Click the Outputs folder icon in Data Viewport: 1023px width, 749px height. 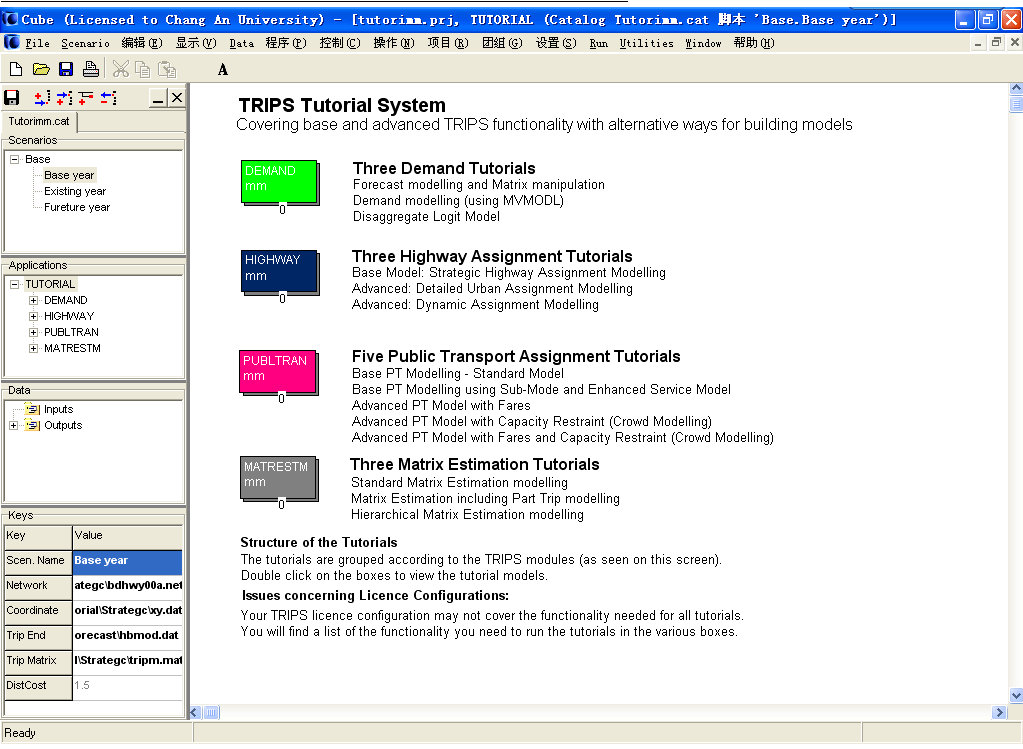click(32, 425)
